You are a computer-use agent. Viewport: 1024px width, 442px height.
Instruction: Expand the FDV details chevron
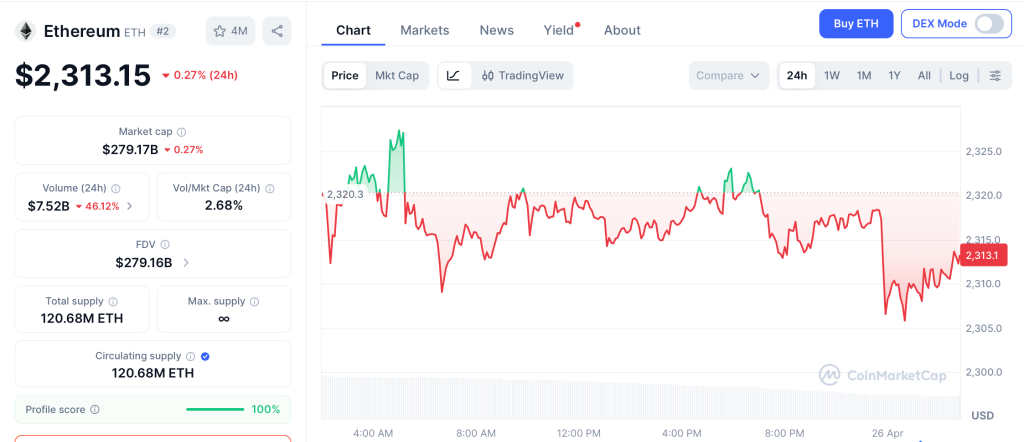(x=186, y=262)
